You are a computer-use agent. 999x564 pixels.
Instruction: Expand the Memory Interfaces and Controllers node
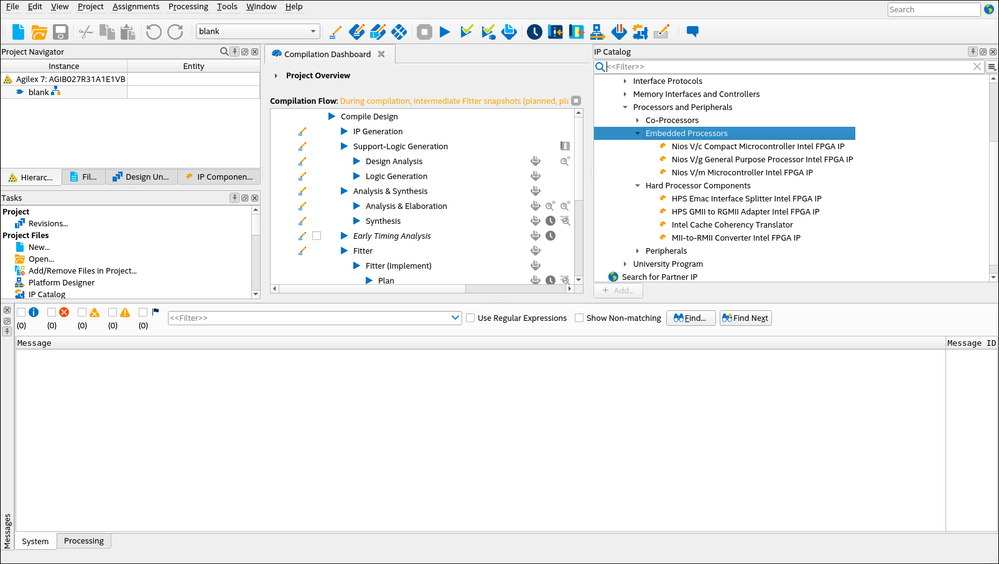(625, 94)
